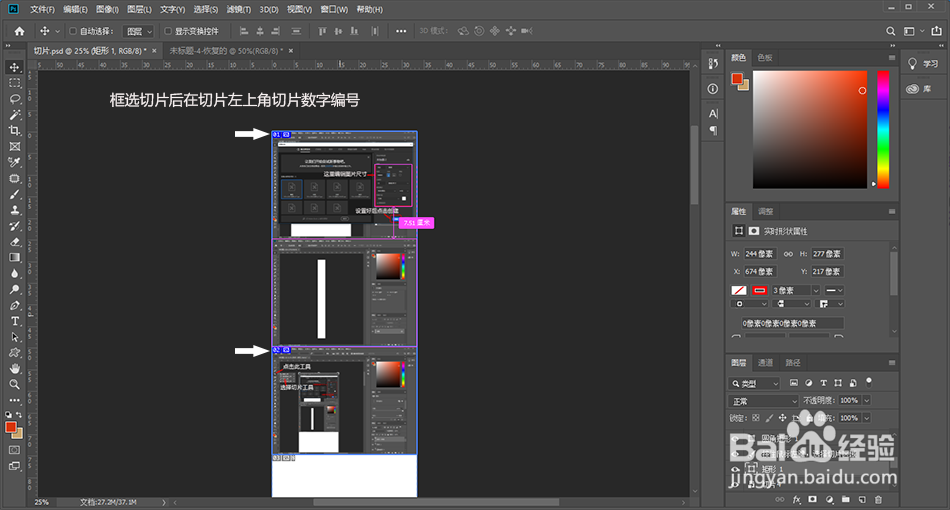This screenshot has width=950, height=510.
Task: Select the Horizontal Type tool
Action: point(15,321)
